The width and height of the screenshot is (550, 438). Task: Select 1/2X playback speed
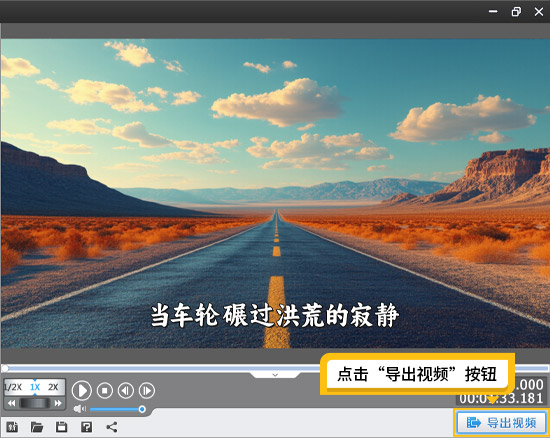point(13,387)
